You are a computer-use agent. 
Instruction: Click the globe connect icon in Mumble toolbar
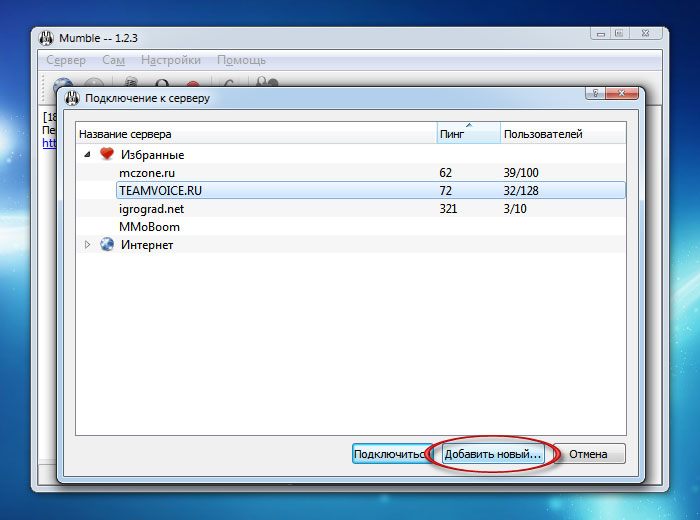tap(63, 83)
